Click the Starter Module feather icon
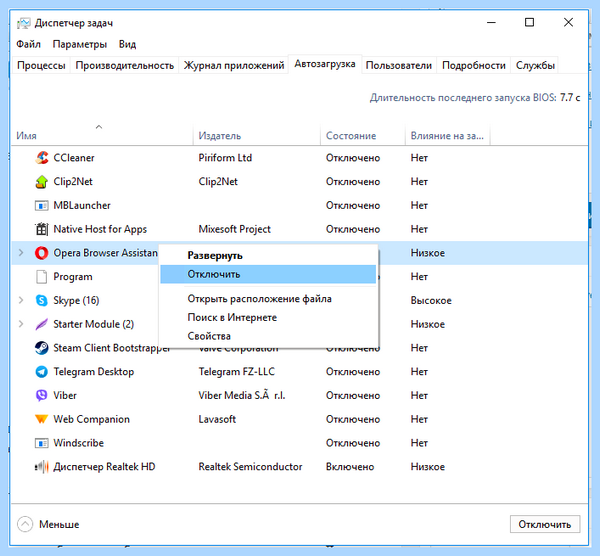 pyautogui.click(x=42, y=324)
